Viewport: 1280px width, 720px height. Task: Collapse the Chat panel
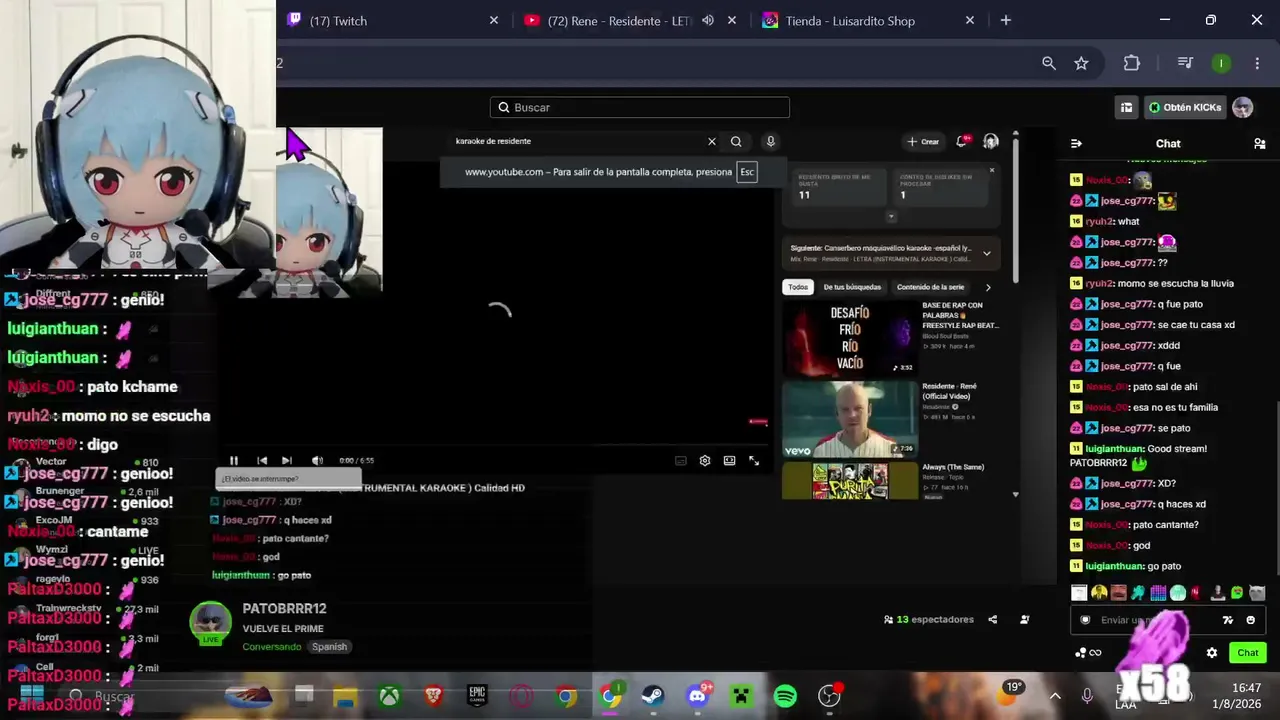pos(1076,143)
